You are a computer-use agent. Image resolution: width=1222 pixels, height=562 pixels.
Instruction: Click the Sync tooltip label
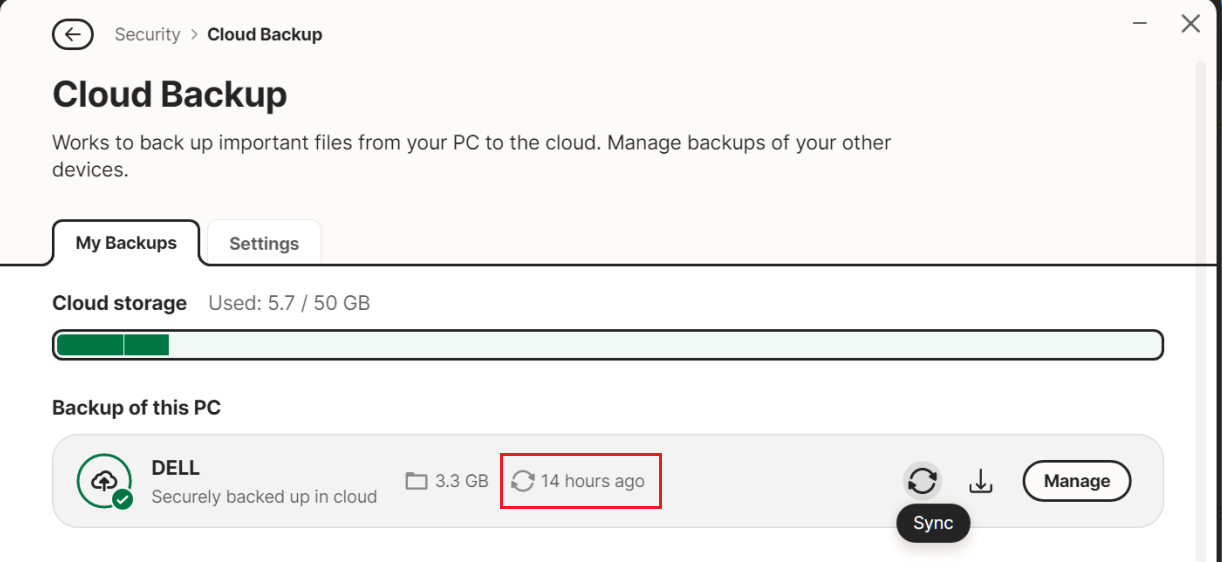933,523
